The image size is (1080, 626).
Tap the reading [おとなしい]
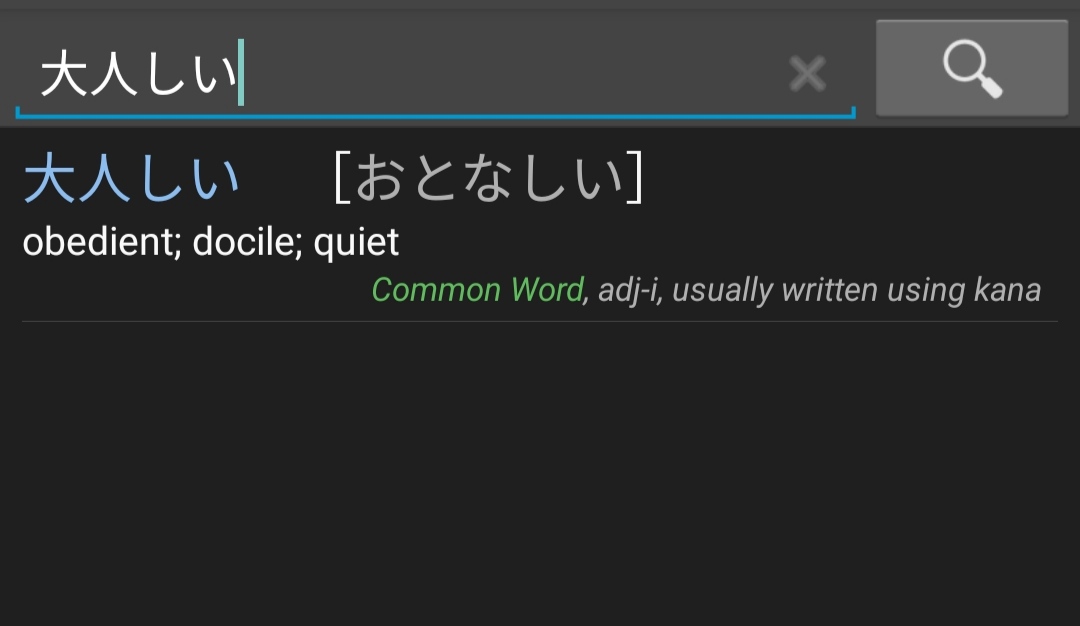point(488,179)
